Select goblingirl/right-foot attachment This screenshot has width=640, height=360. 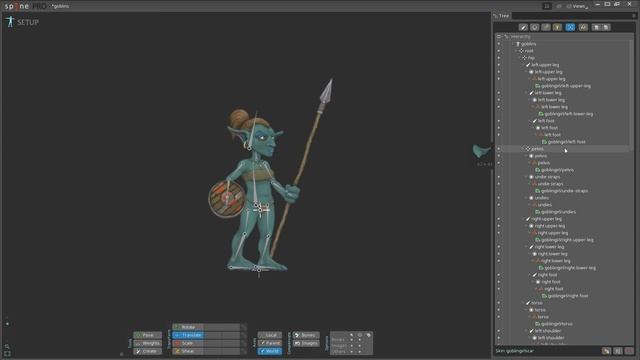click(x=568, y=296)
